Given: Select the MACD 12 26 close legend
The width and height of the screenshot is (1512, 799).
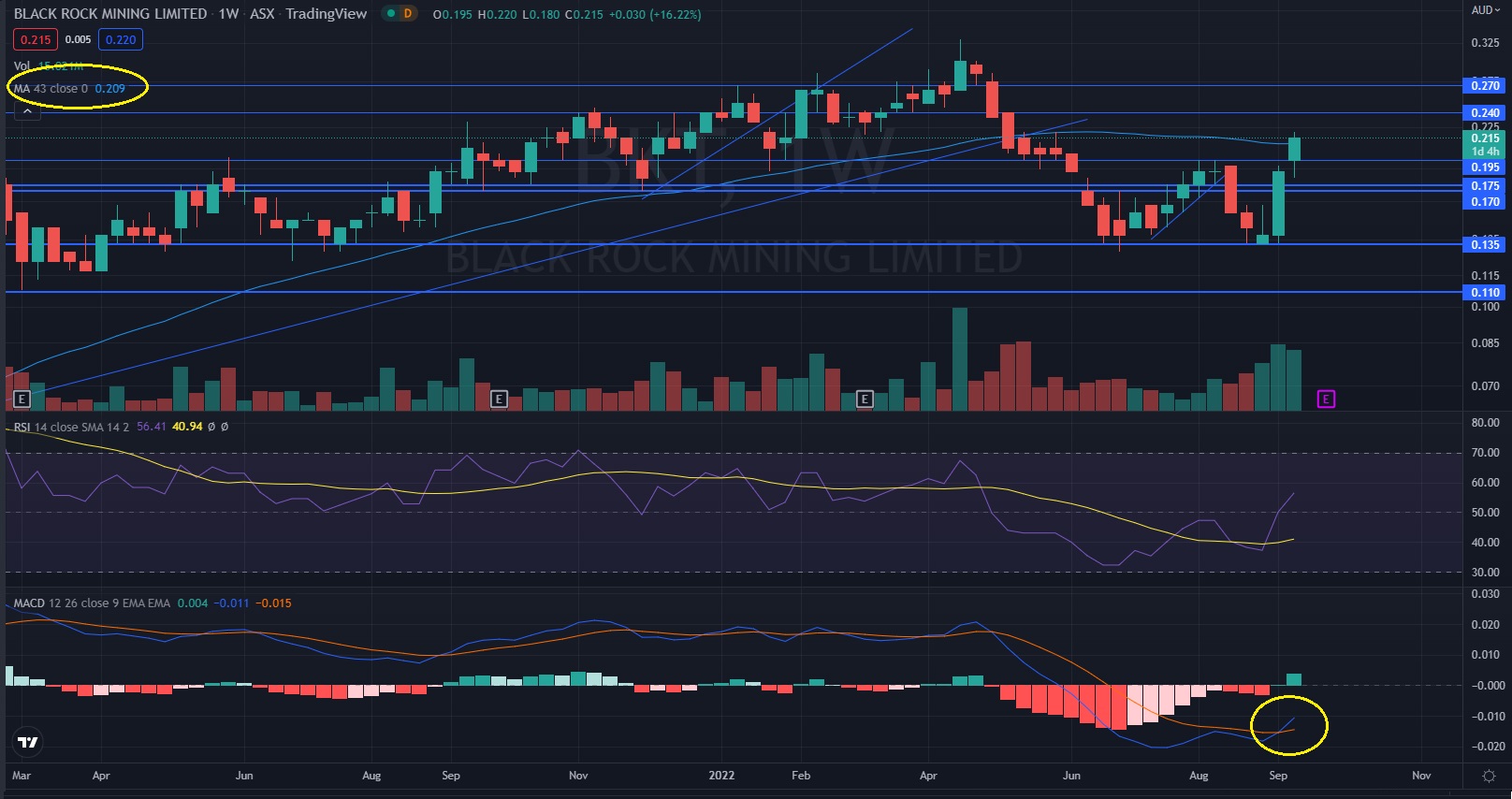Looking at the screenshot, I should pos(153,603).
